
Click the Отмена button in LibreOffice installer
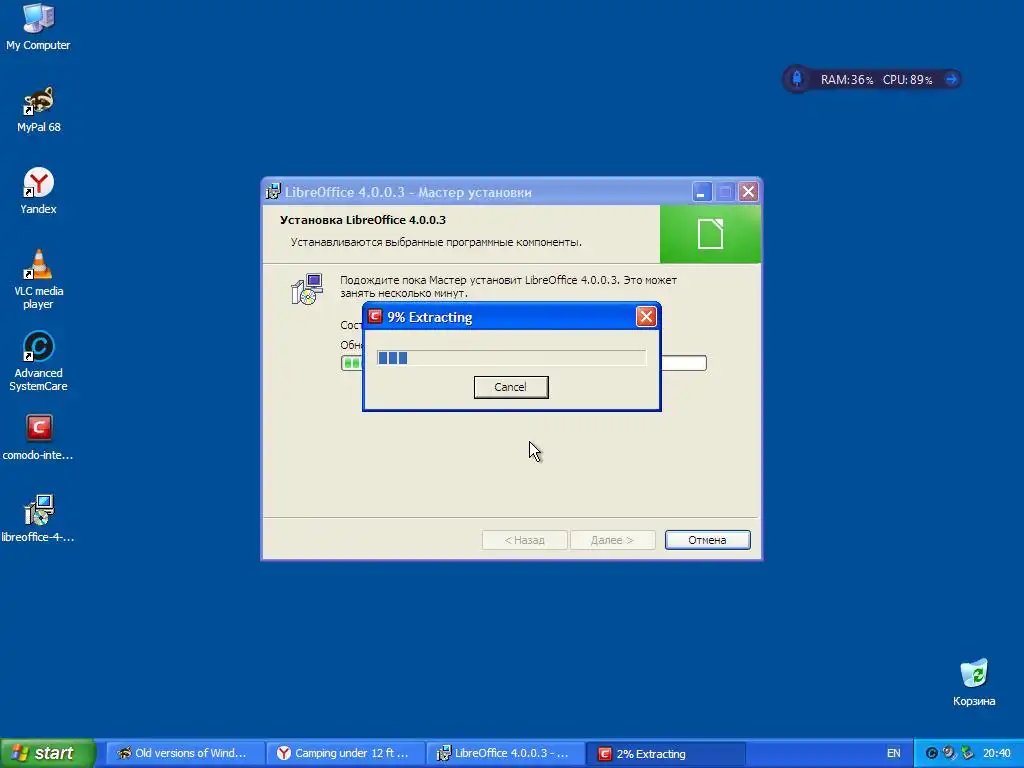(707, 540)
